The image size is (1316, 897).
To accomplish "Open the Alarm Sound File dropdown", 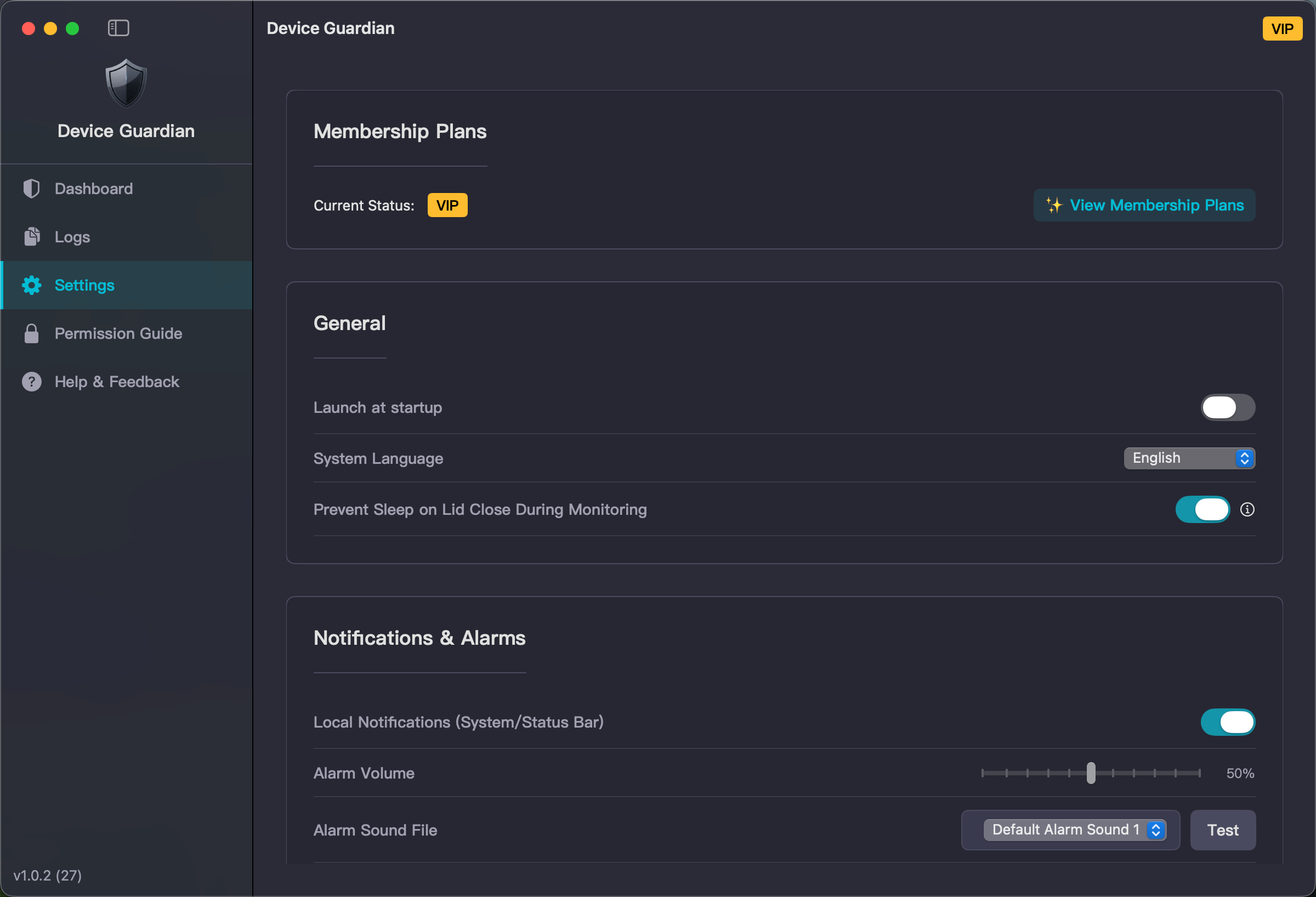I will 1075,830.
